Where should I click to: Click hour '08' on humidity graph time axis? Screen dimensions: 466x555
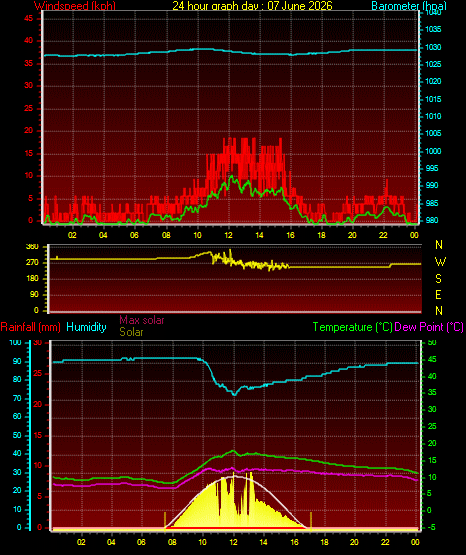172,542
